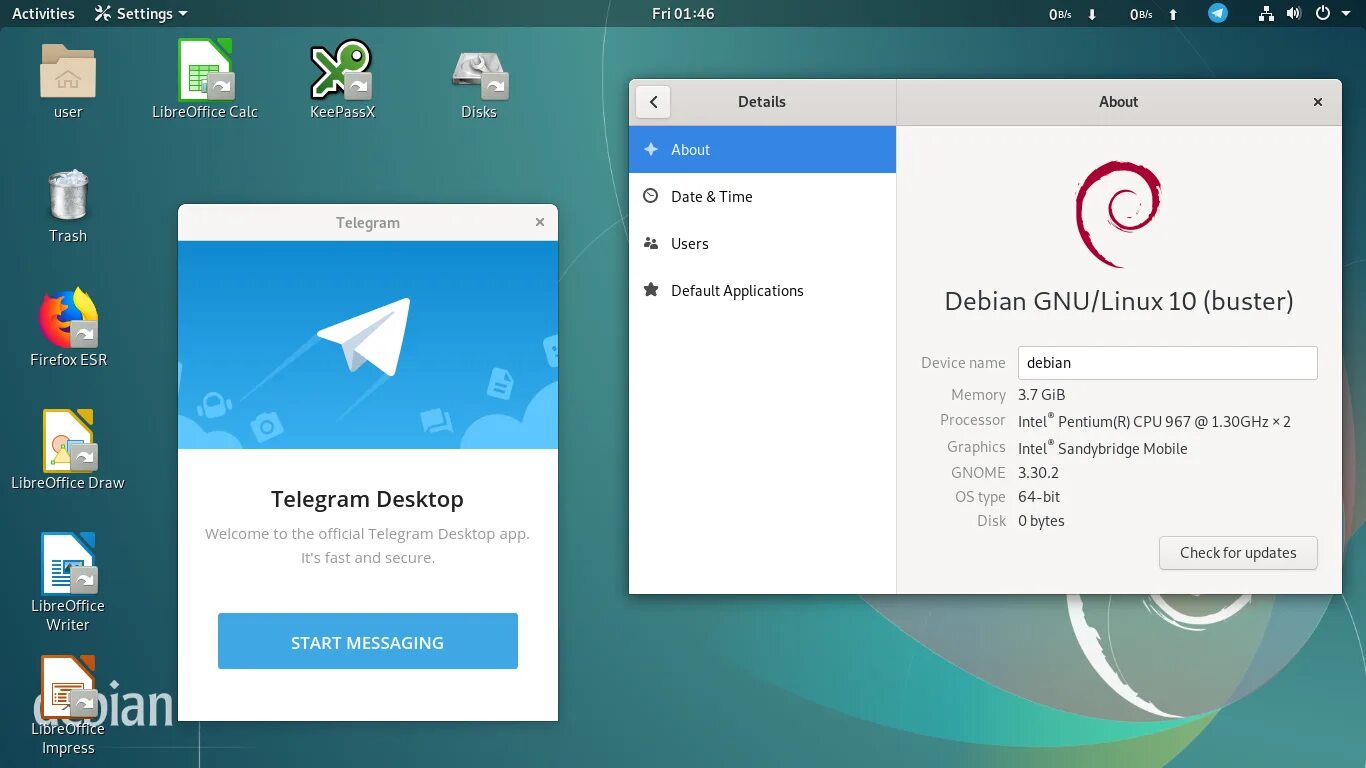Click the Processor value Intel Pentium(R) CPU 967
The image size is (1366, 768).
1154,421
